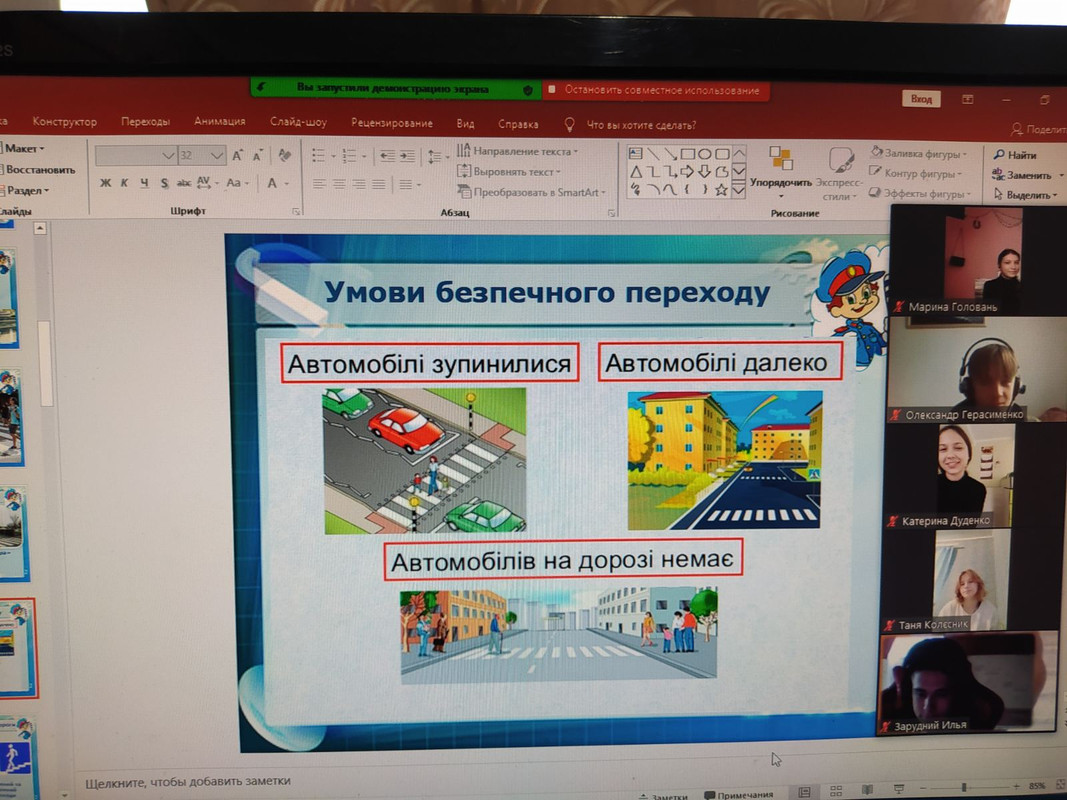
Task: Click the Вход sign-in button
Action: click(x=921, y=99)
